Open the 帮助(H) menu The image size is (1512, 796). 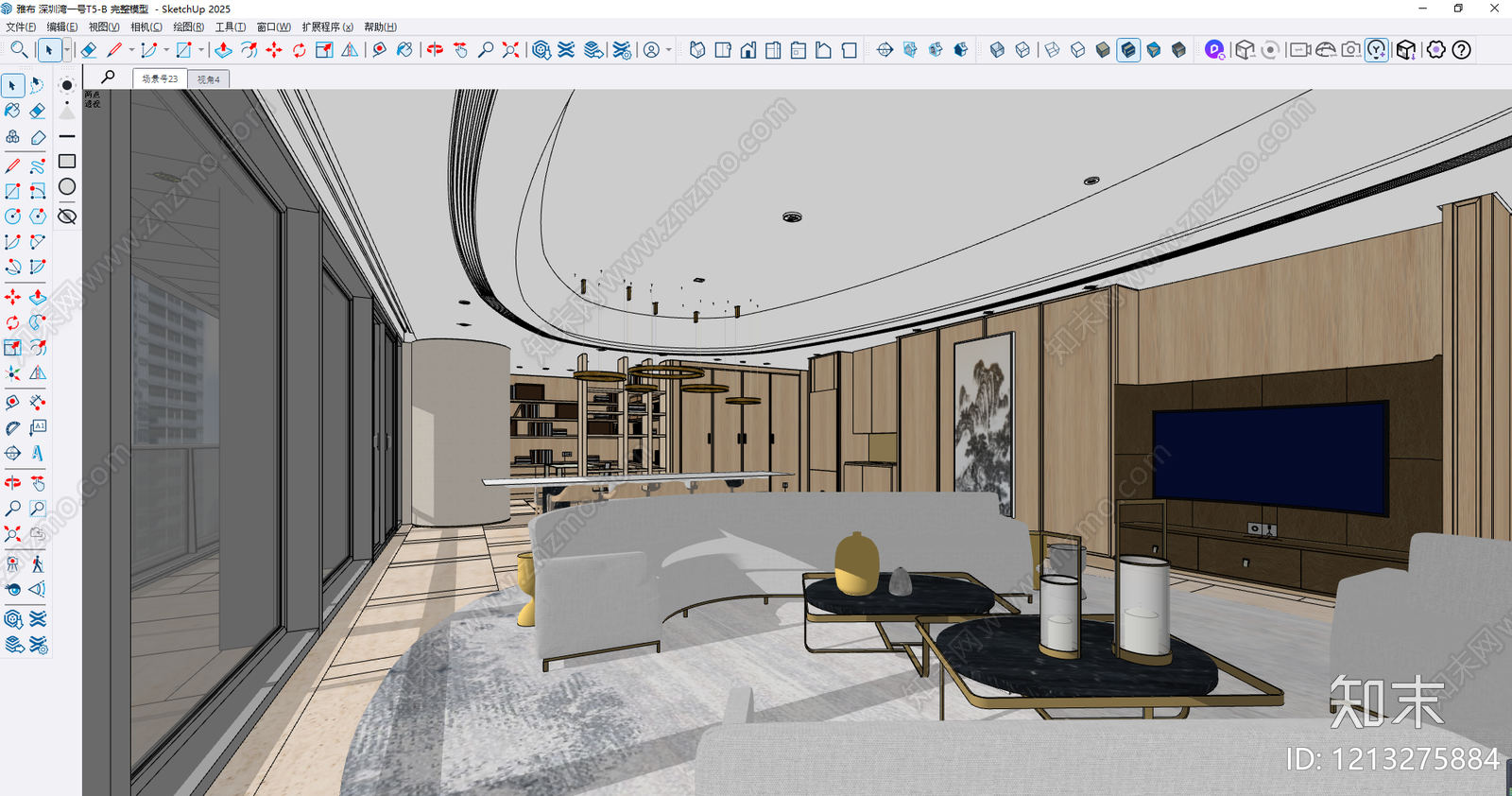[x=381, y=26]
